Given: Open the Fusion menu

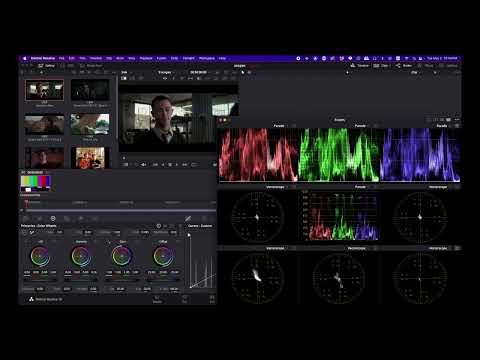Looking at the screenshot, I should coord(162,58).
